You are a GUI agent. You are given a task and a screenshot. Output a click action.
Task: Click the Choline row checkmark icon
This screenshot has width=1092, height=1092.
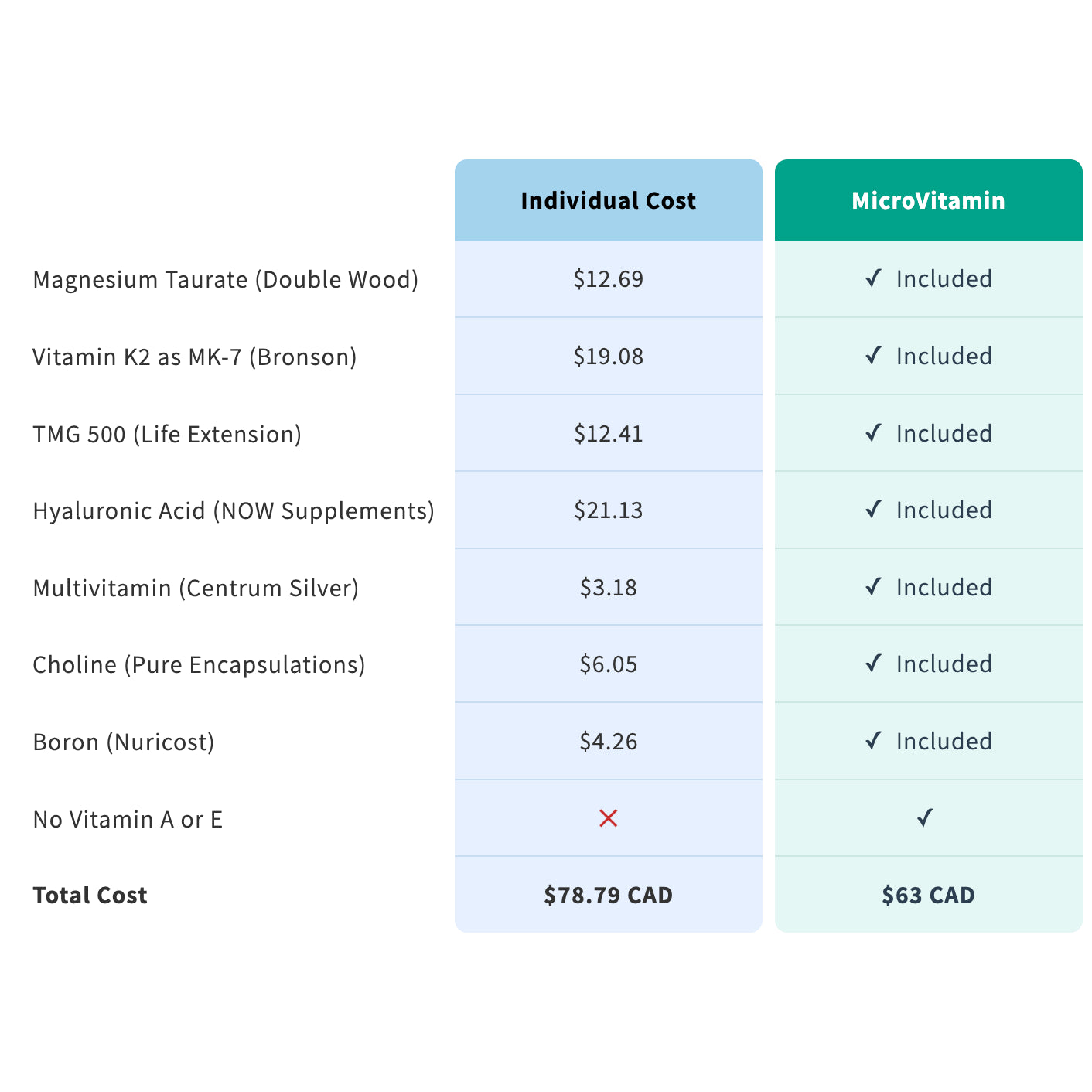pyautogui.click(x=873, y=664)
